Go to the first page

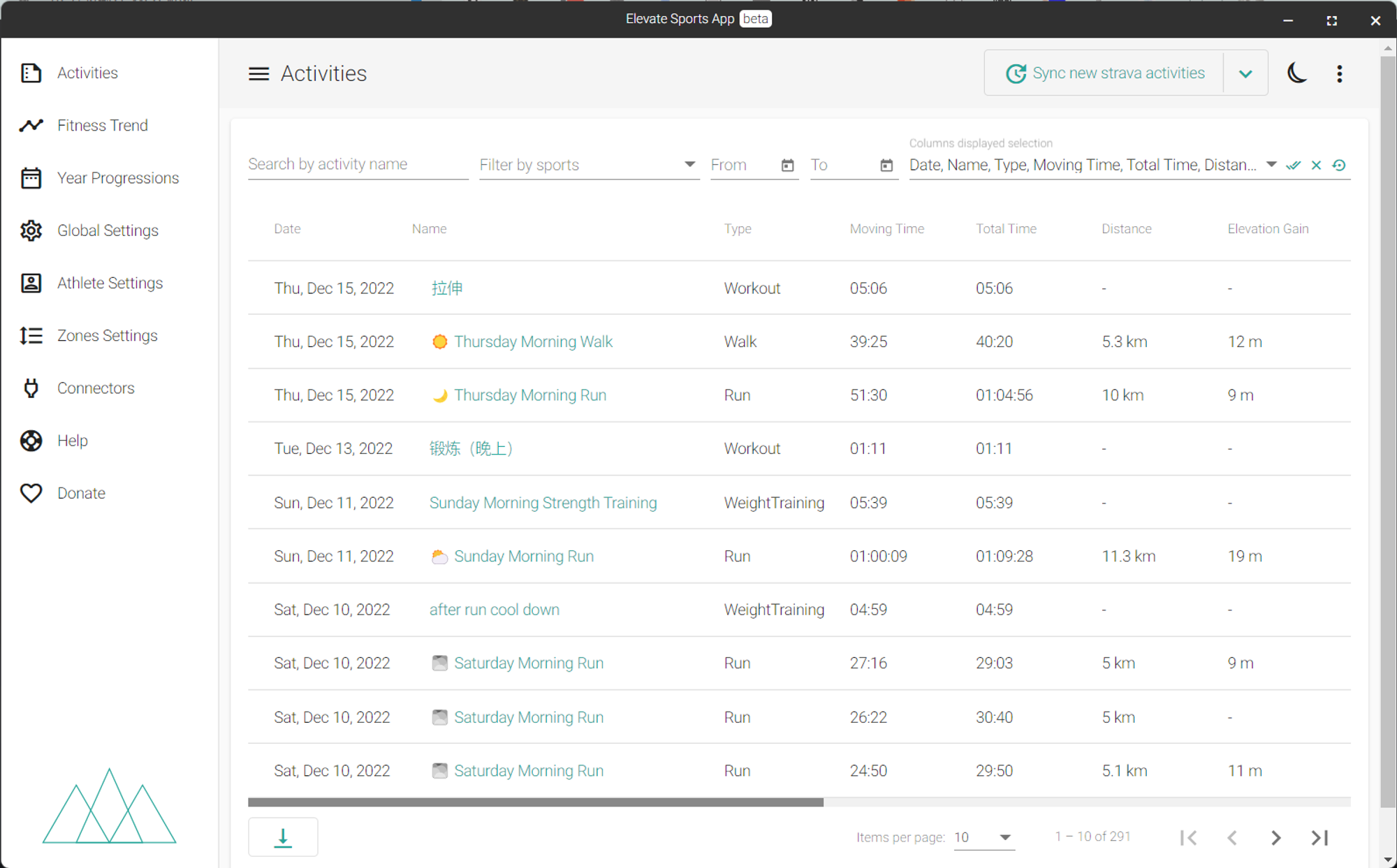[1188, 837]
